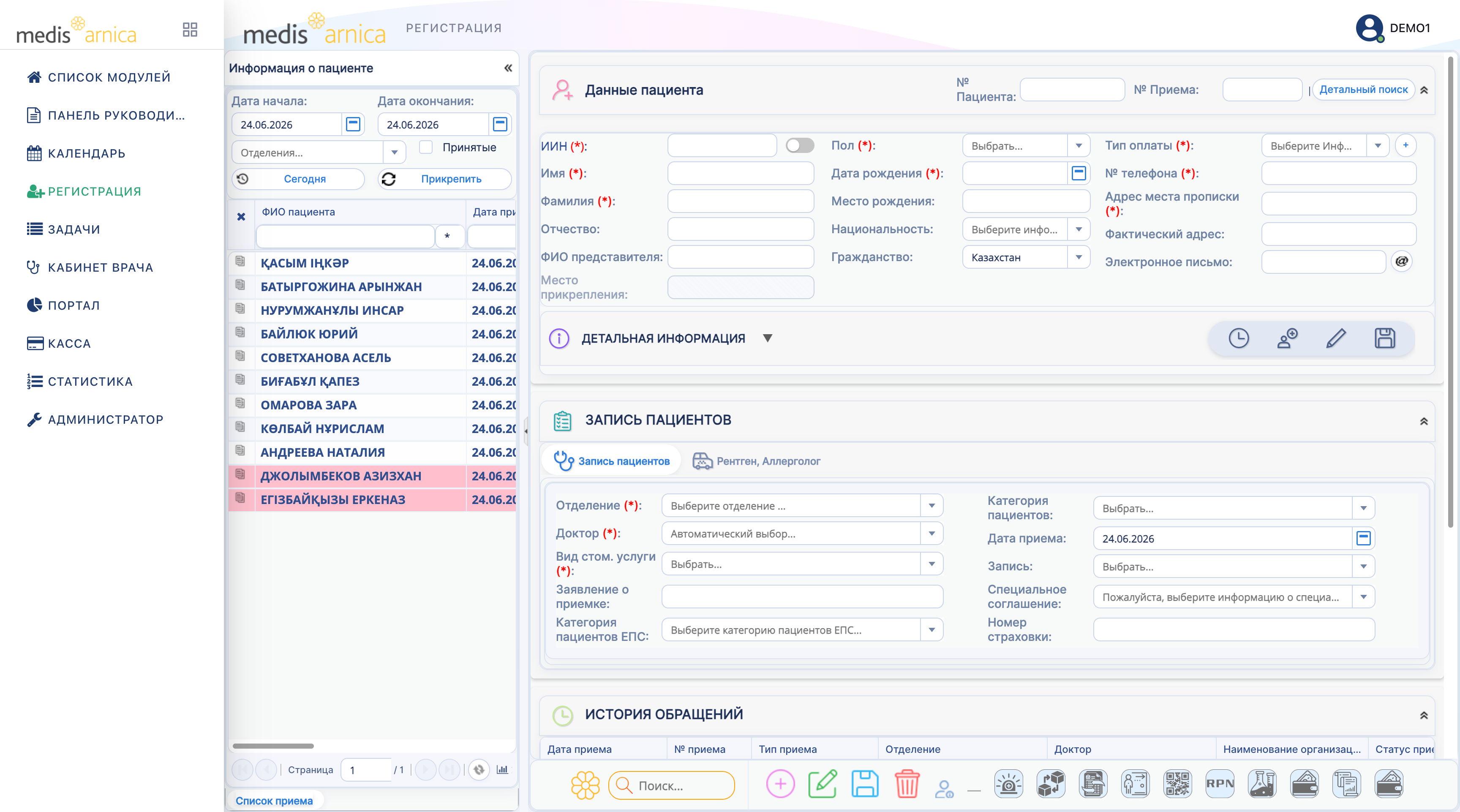This screenshot has width=1460, height=812.
Task: Click the QR code icon
Action: (x=1178, y=784)
